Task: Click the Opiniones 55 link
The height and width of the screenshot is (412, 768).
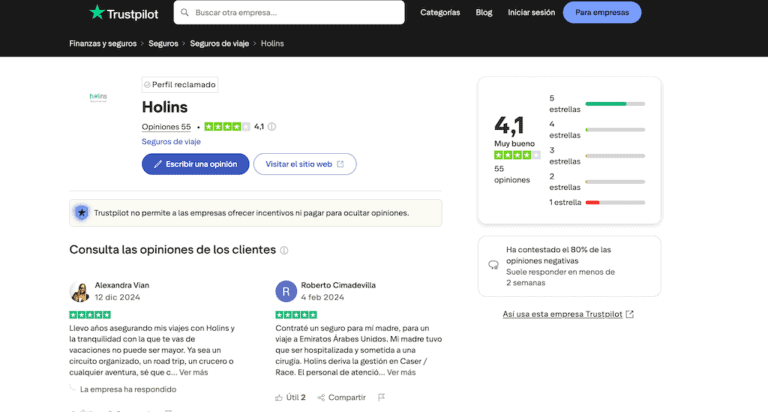Action: coord(166,127)
